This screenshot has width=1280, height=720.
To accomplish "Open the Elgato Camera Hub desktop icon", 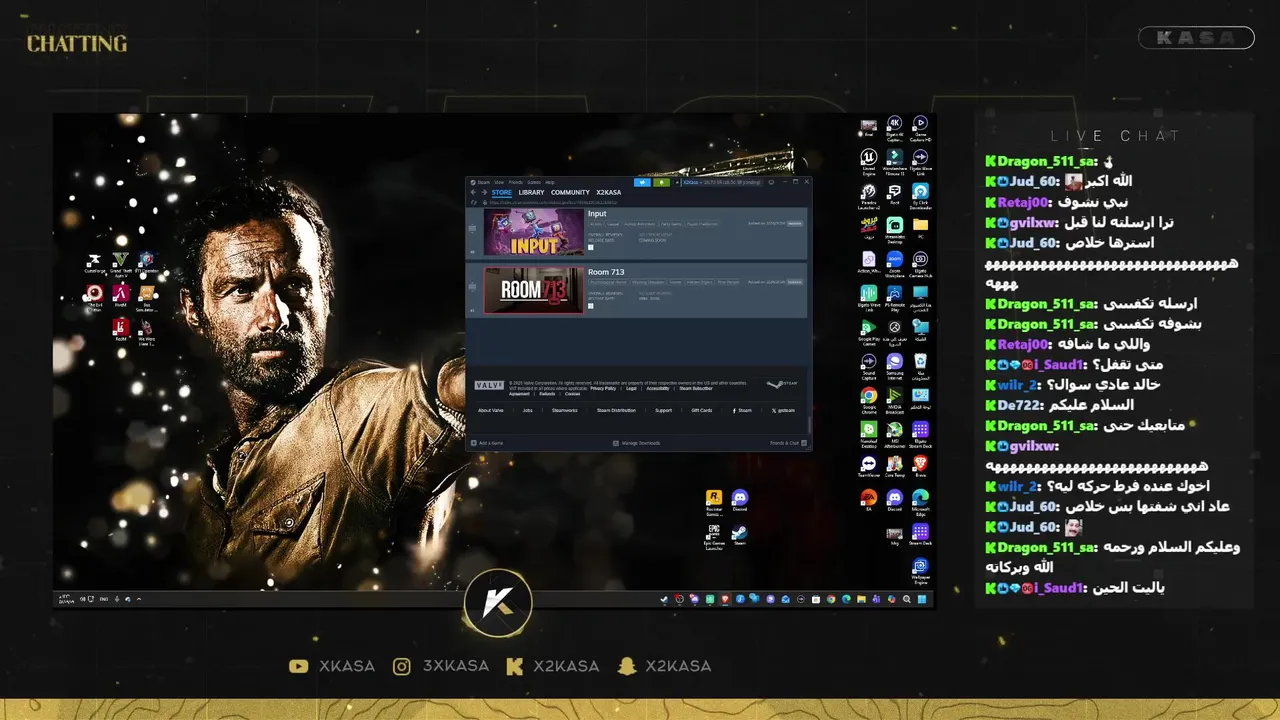I will click(921, 258).
